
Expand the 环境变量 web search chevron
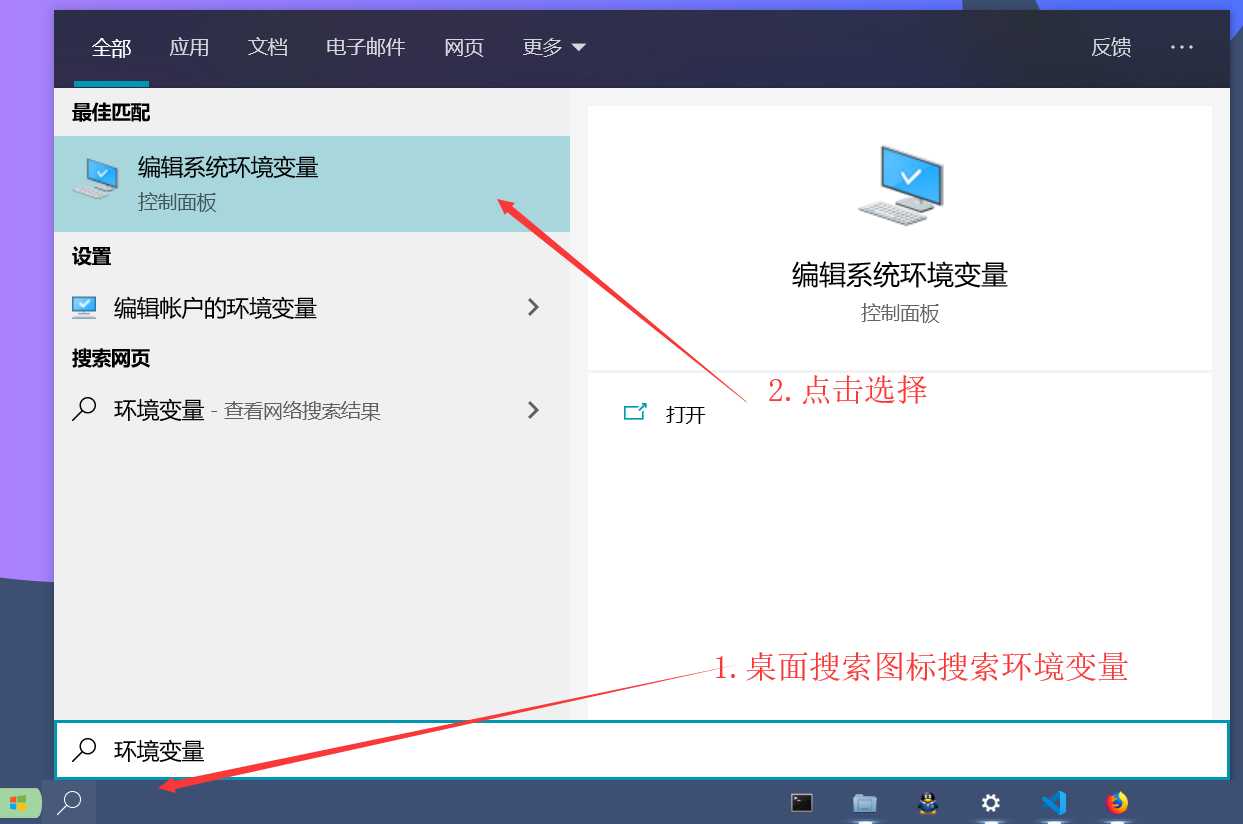point(533,410)
